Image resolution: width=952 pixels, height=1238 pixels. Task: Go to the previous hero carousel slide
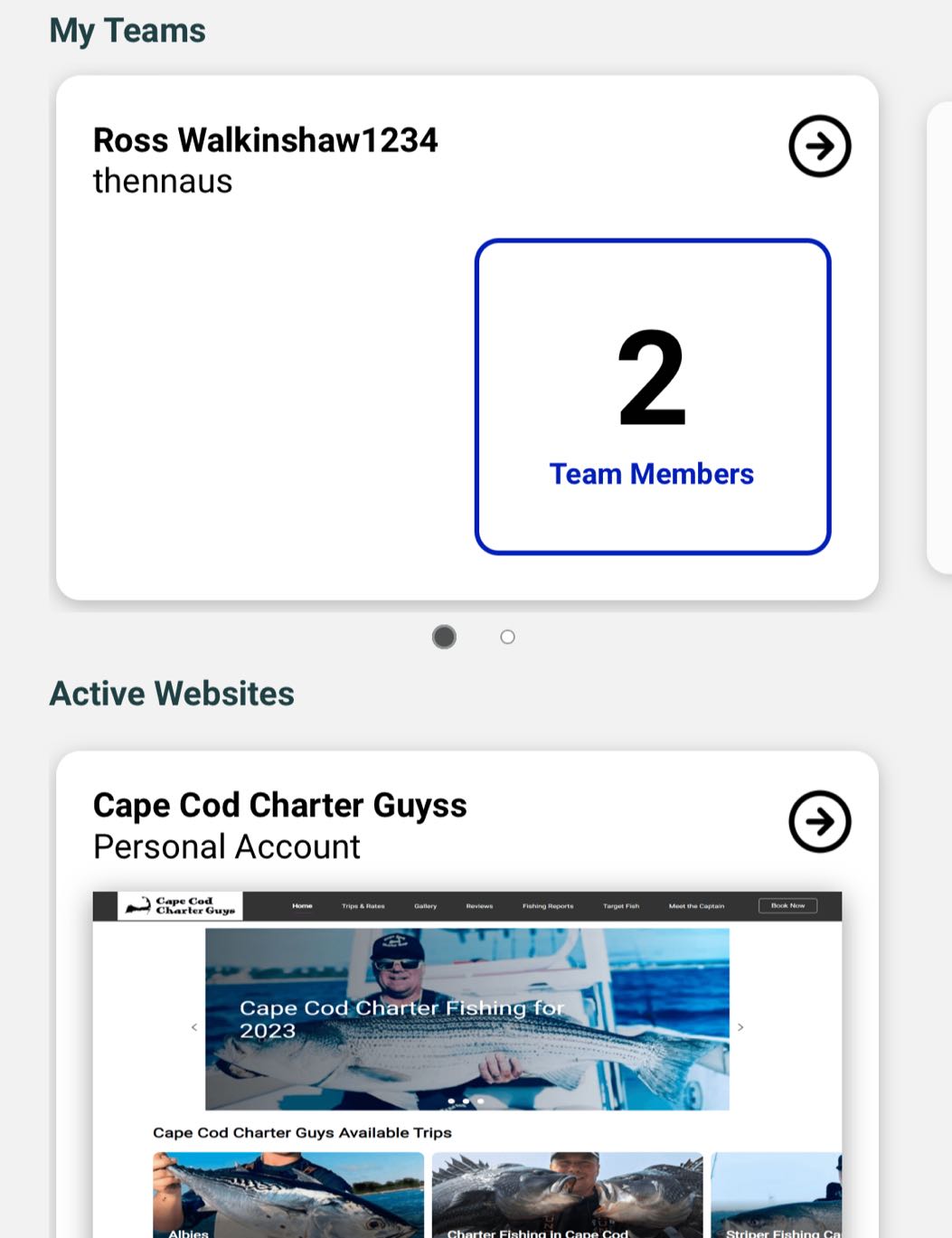[194, 1027]
